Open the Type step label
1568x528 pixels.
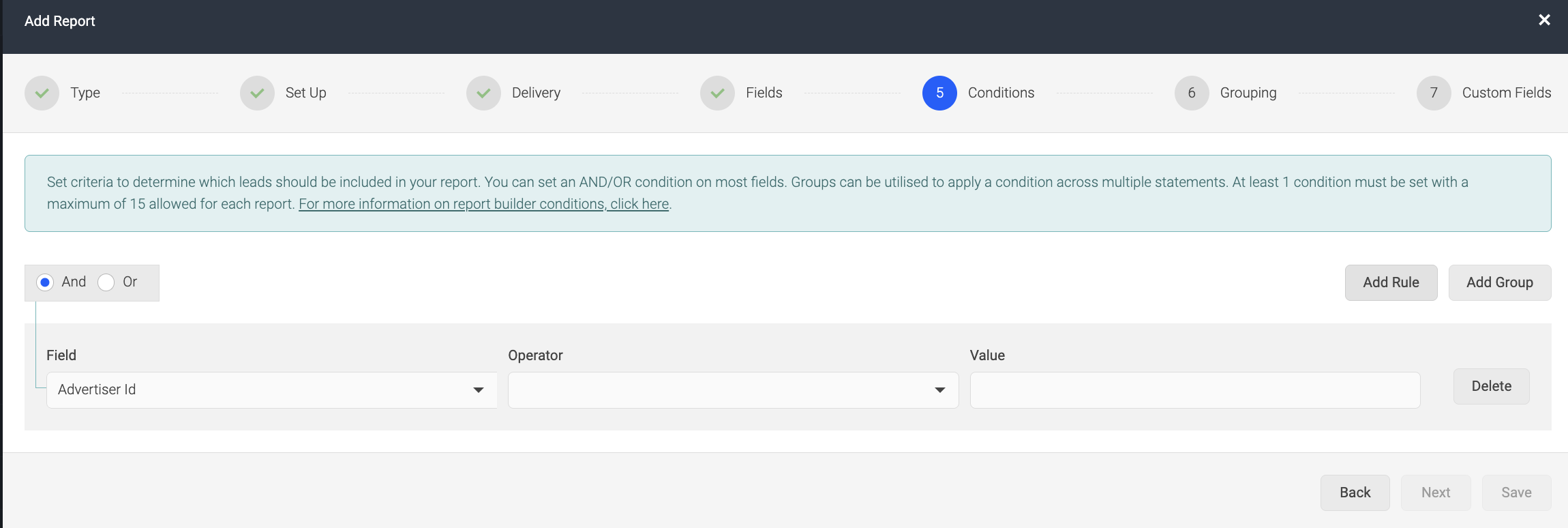click(x=85, y=93)
